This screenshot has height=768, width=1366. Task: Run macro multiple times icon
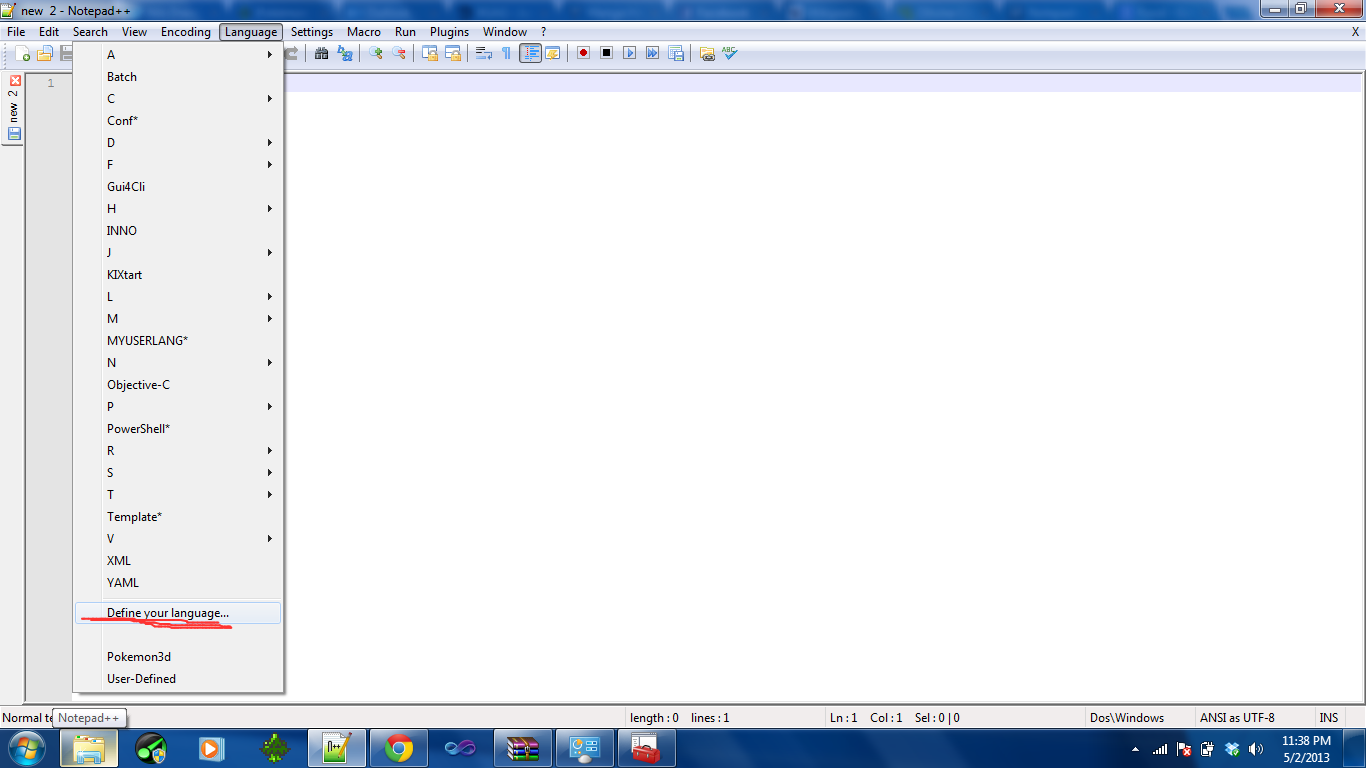click(x=653, y=53)
